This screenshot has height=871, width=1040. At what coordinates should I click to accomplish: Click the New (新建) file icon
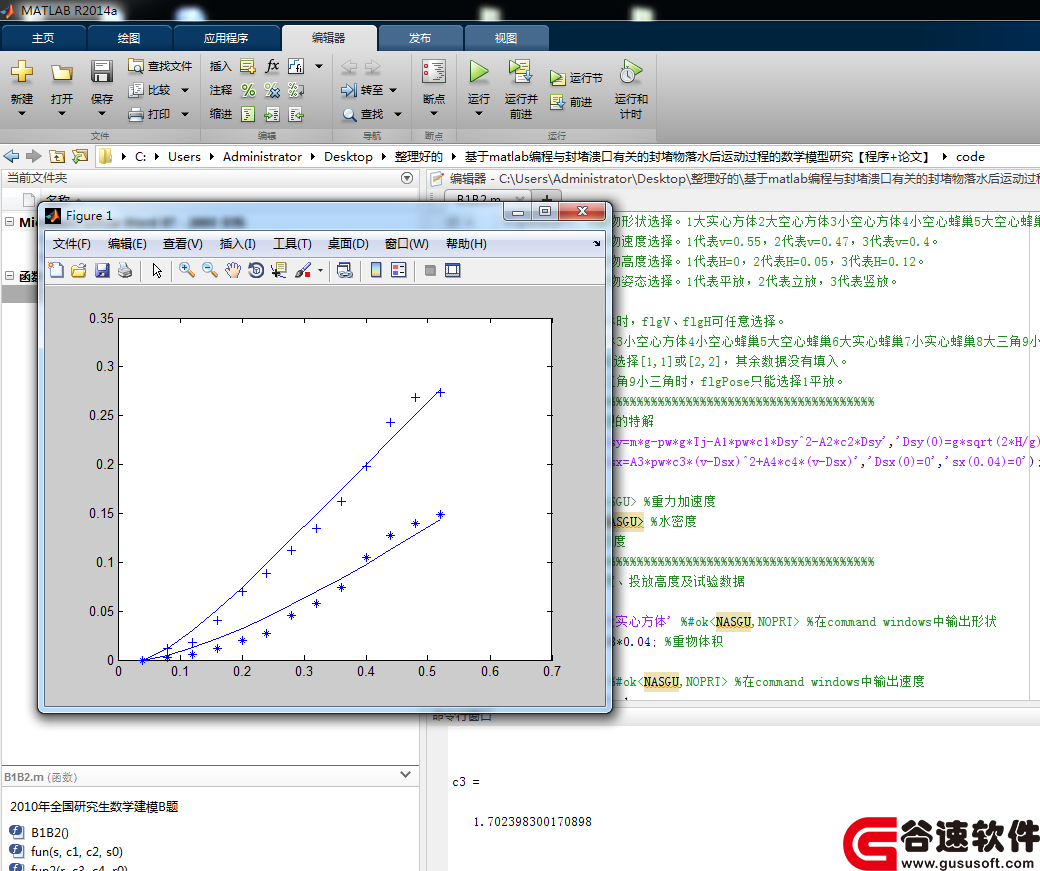(22, 72)
